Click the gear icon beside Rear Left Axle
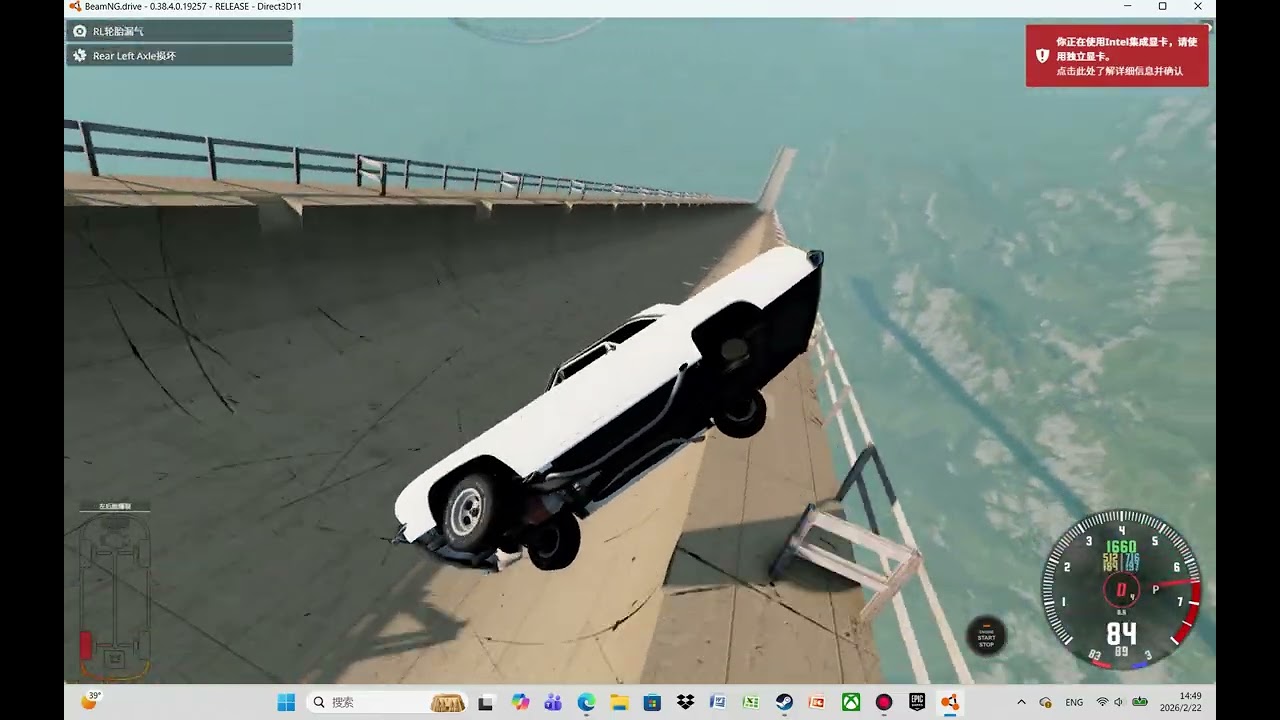 [x=80, y=55]
